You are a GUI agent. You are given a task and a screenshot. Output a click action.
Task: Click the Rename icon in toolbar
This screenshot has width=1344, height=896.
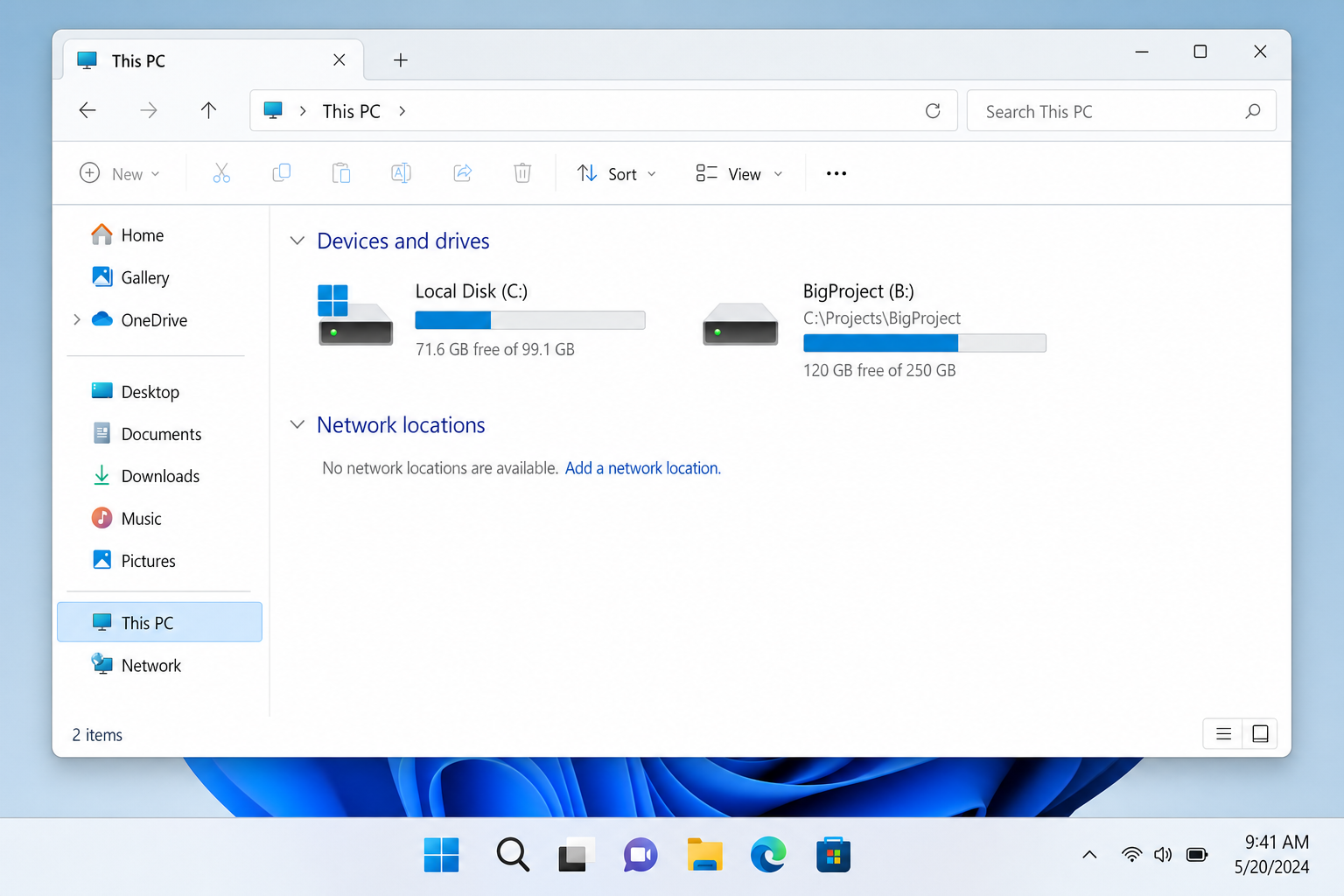coord(401,173)
